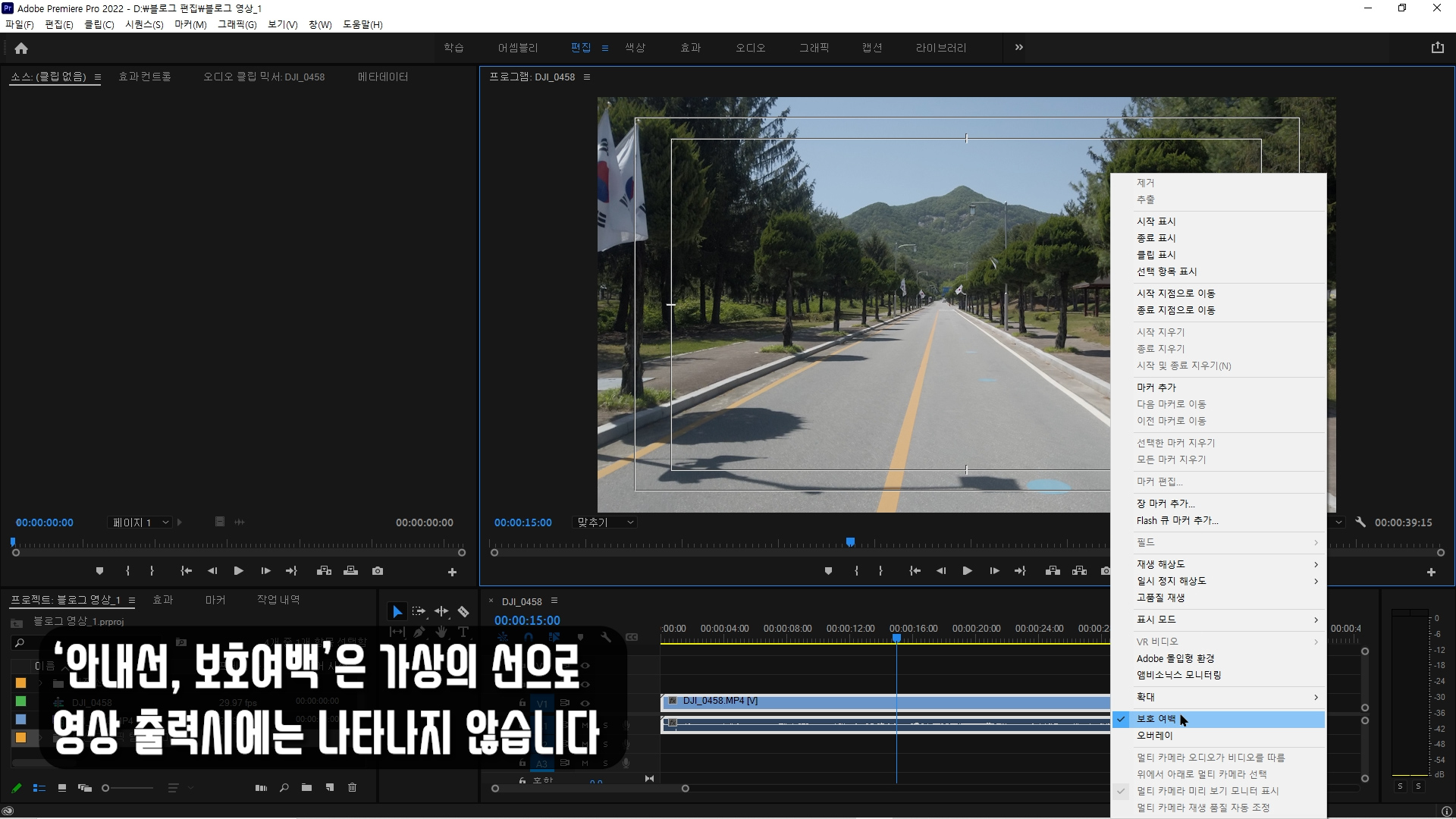
Task: Select the Razor tool in the tools panel
Action: (463, 612)
